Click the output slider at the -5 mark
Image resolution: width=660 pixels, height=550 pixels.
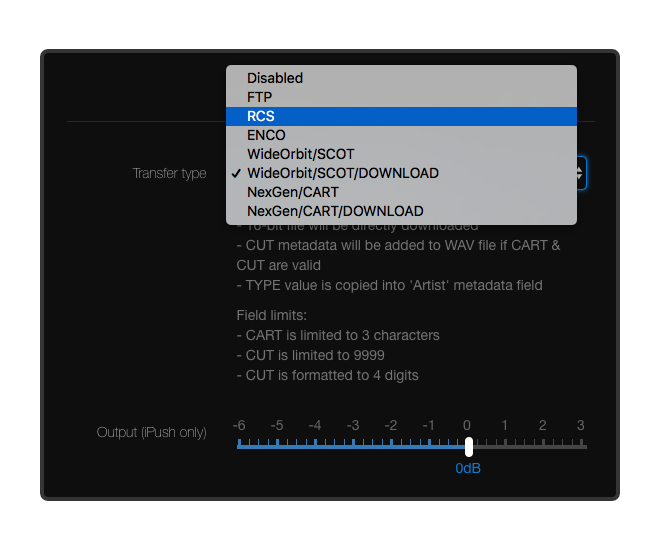pos(277,445)
